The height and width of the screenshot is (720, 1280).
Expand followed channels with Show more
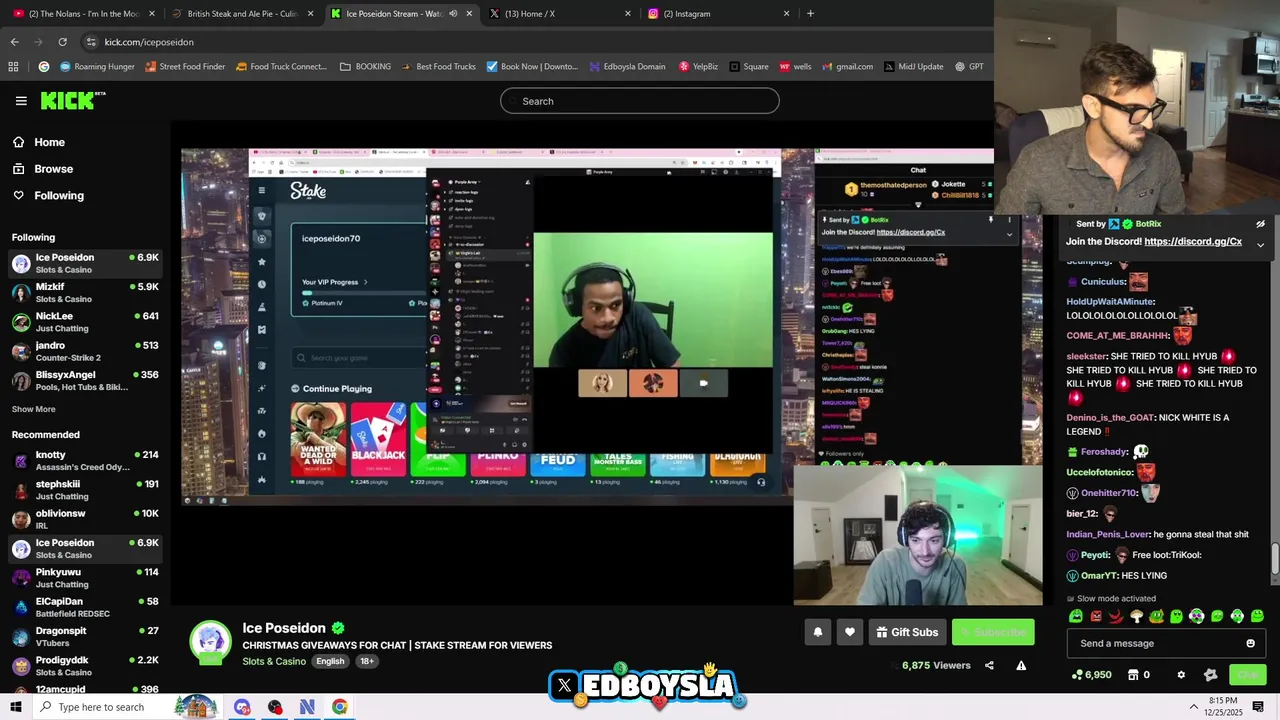point(33,409)
